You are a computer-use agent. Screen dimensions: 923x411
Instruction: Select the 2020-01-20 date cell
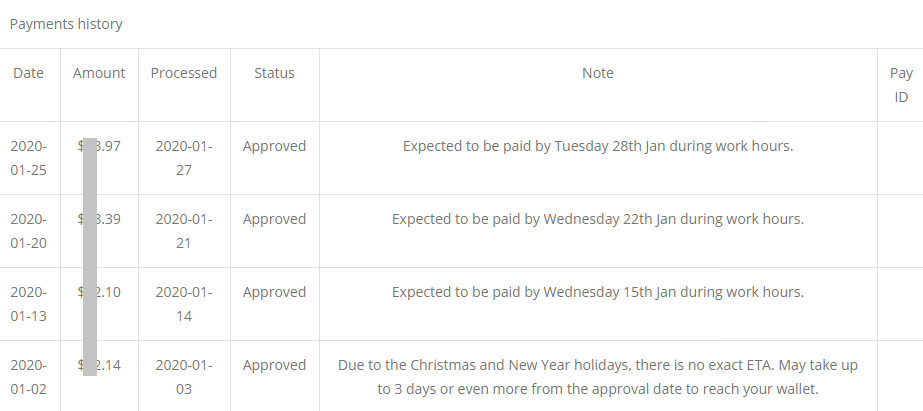click(28, 231)
